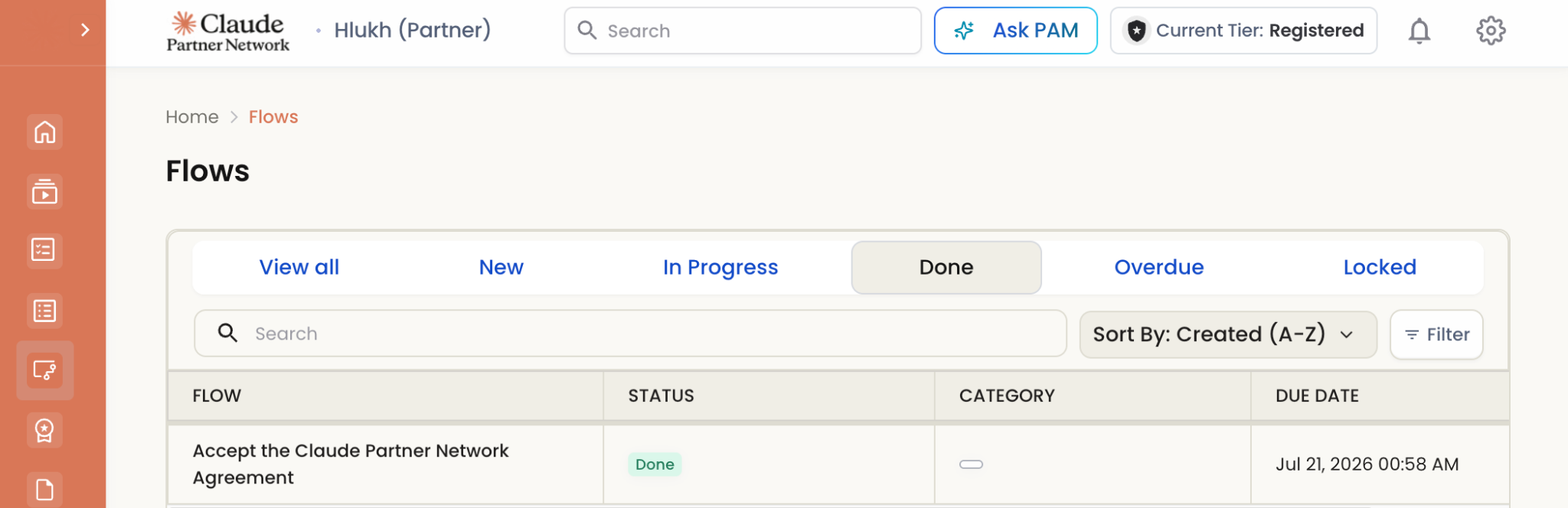1568x508 pixels.
Task: Switch to the Overdue tab
Action: pos(1158,267)
